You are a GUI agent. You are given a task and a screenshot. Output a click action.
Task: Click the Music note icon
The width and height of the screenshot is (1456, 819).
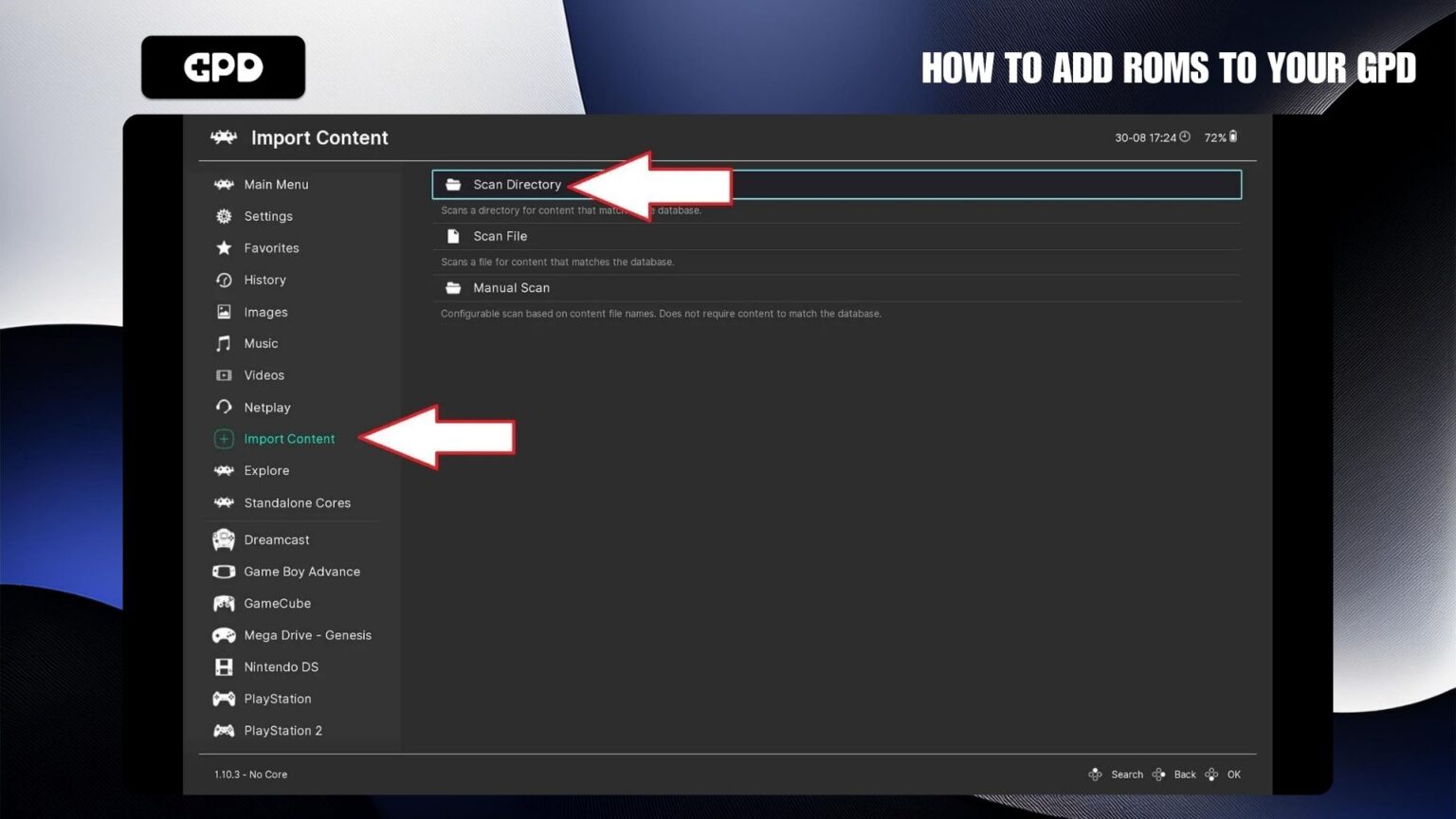[x=224, y=343]
